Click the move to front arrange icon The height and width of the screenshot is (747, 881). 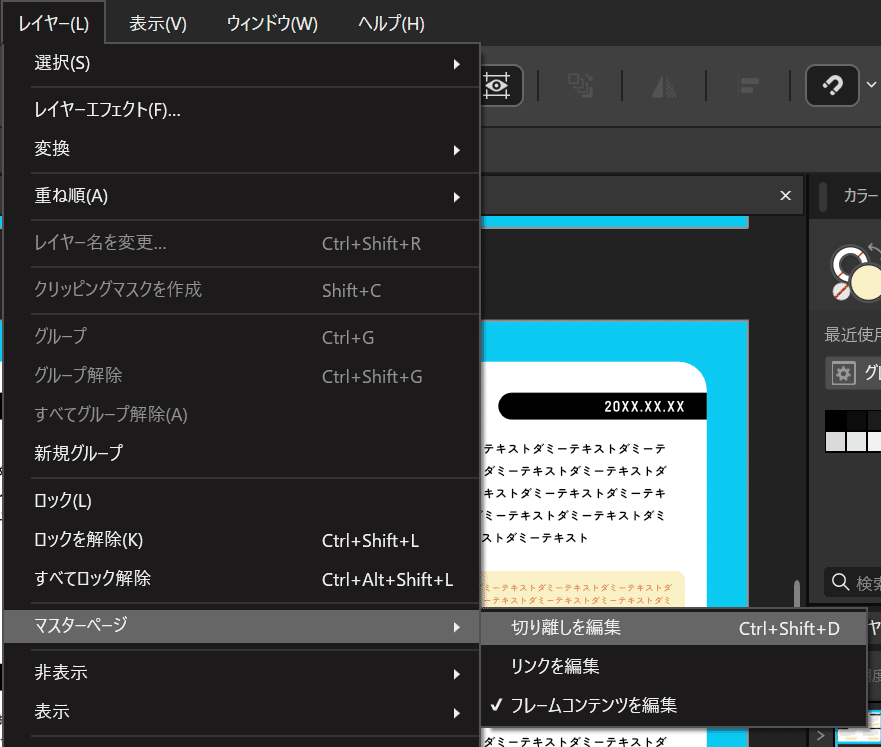(580, 86)
